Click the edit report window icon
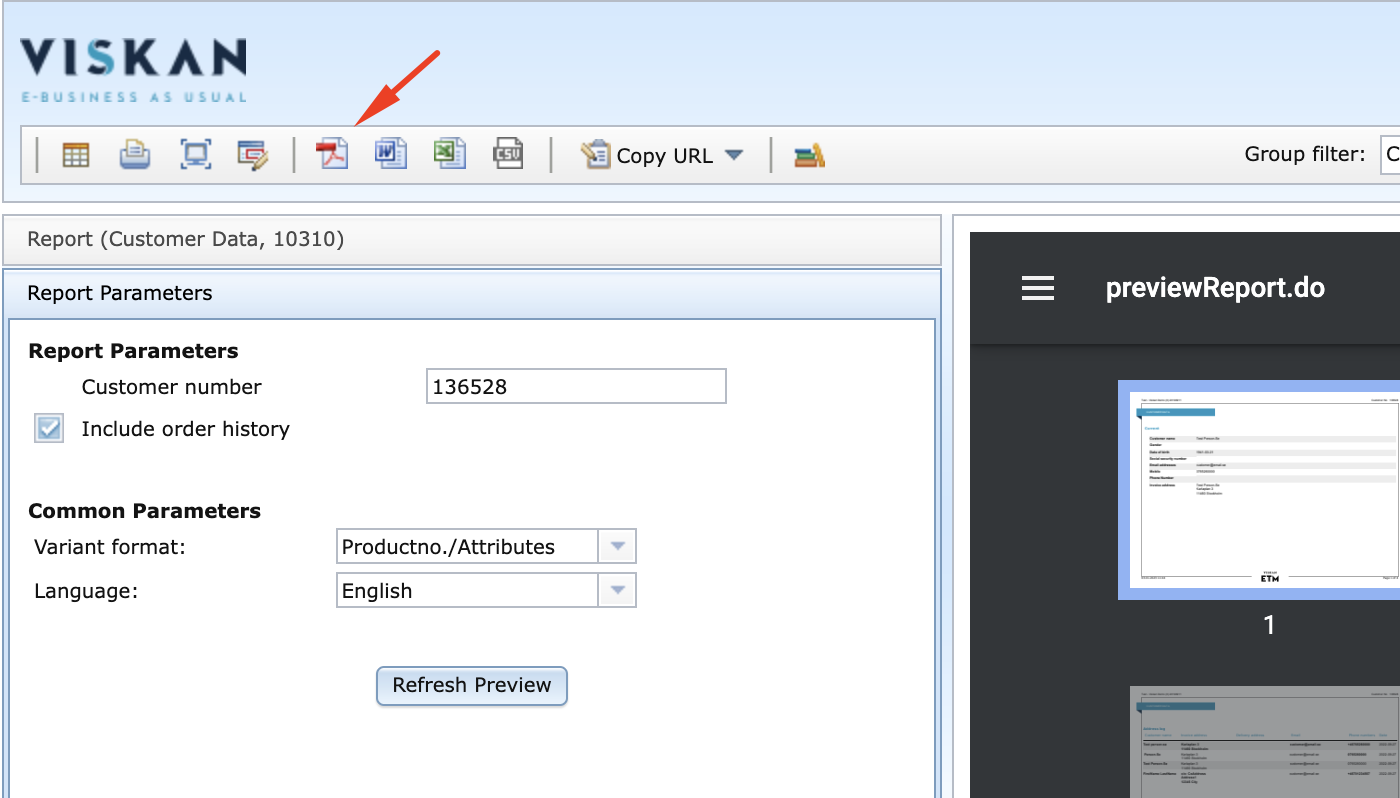Viewport: 1400px width, 798px height. (x=252, y=155)
